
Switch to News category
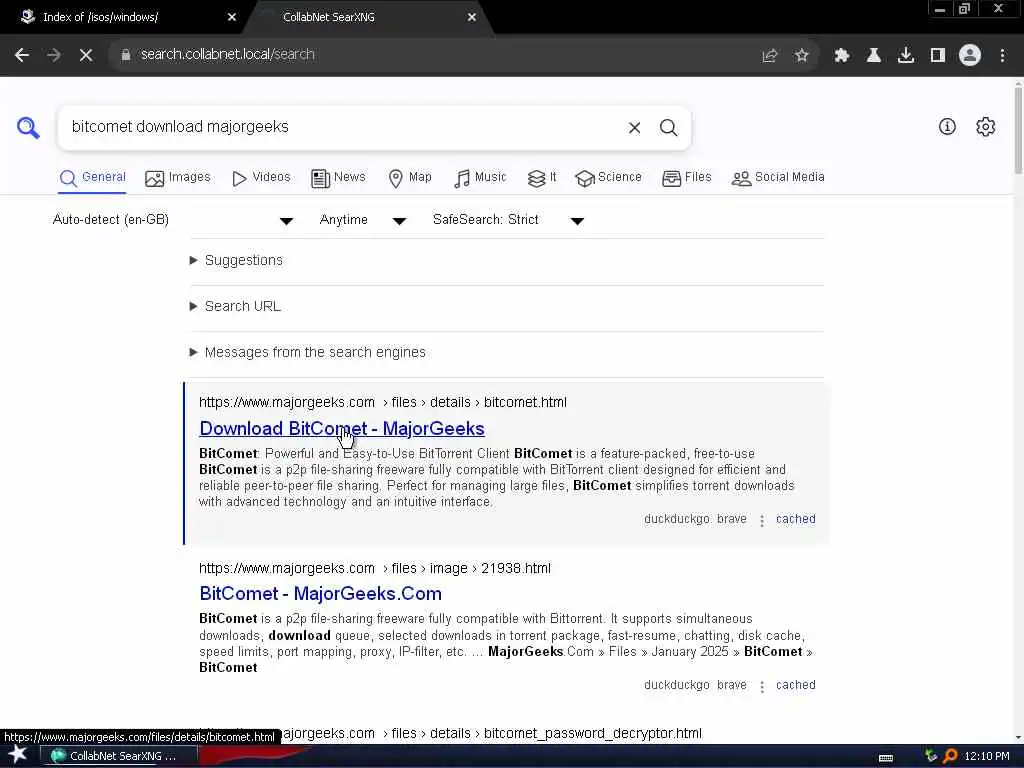click(338, 178)
